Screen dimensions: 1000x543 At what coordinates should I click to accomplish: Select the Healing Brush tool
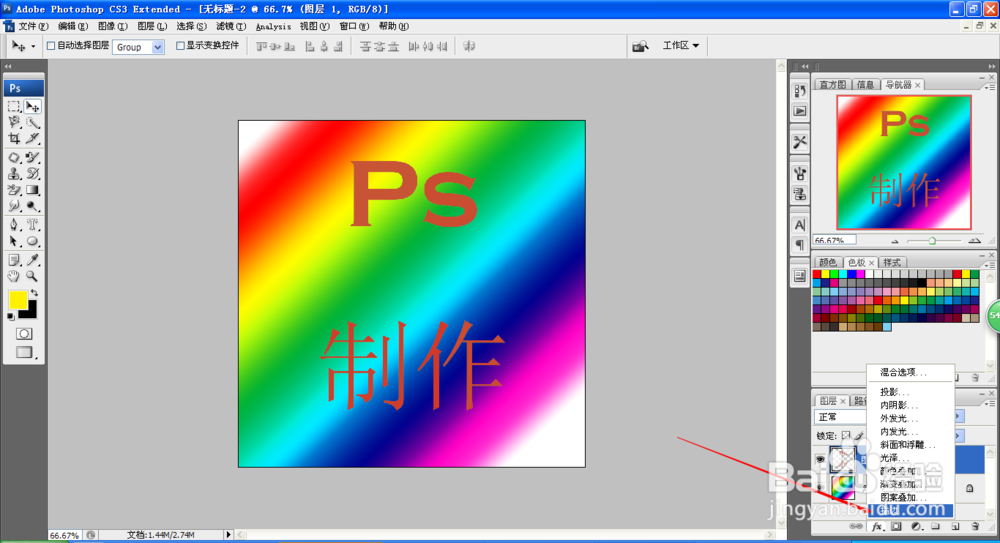[x=14, y=157]
